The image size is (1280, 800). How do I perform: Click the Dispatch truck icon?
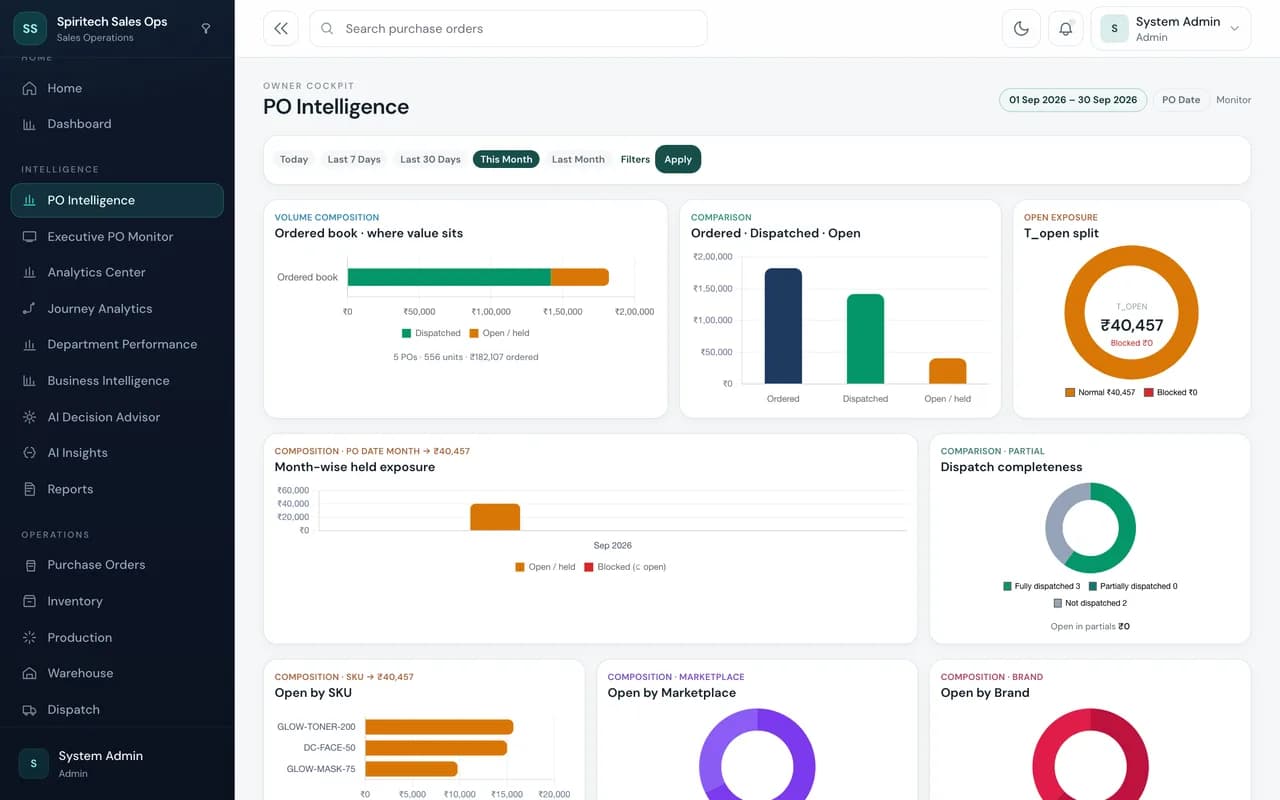click(x=29, y=710)
